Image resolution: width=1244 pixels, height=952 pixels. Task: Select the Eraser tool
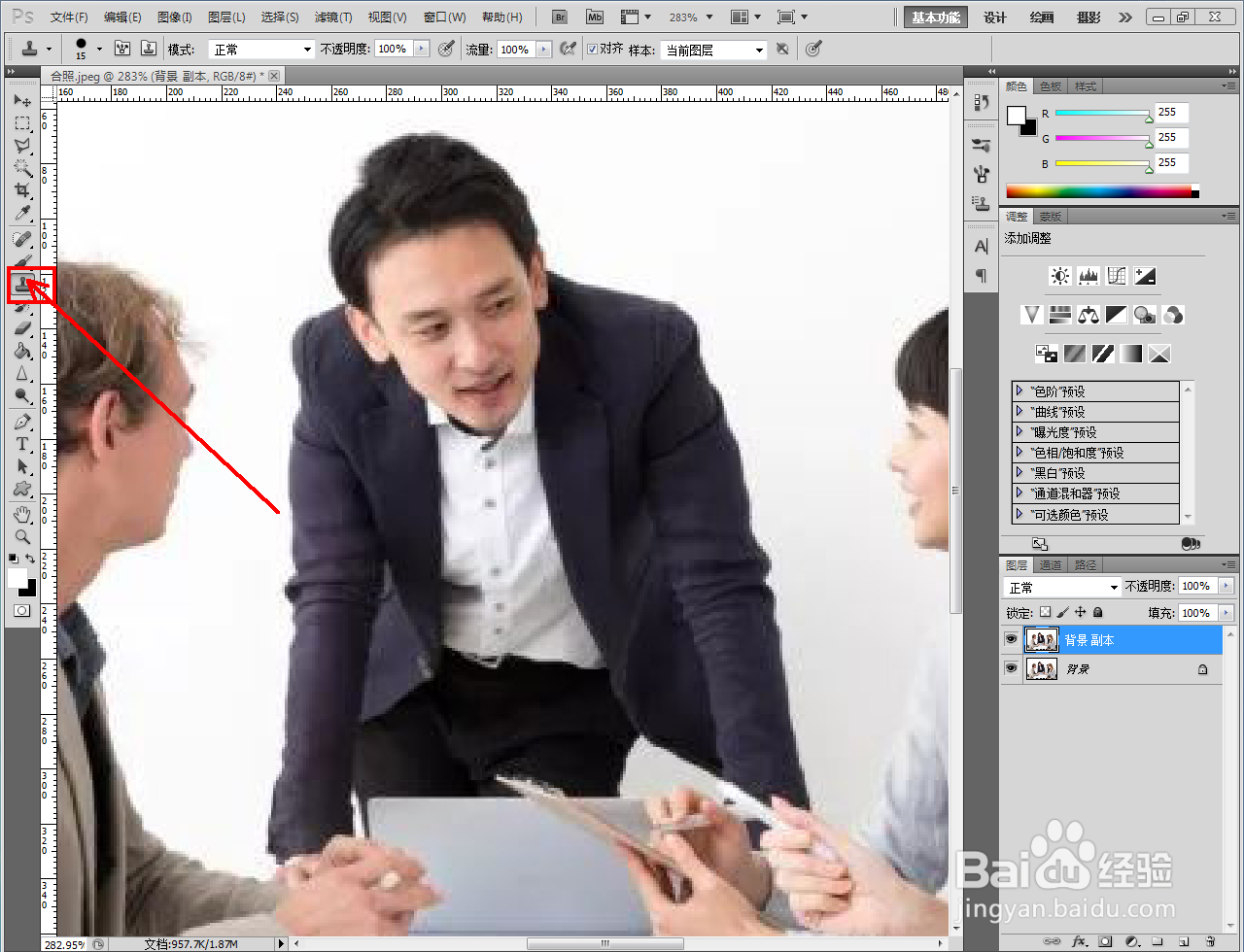(22, 328)
